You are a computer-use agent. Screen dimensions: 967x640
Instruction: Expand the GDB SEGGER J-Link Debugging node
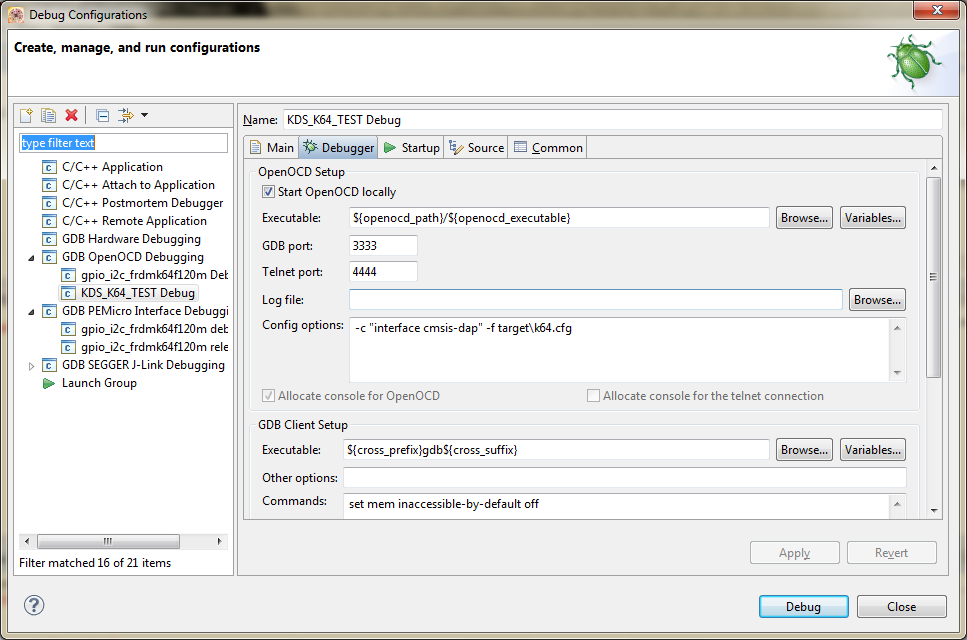tap(31, 366)
